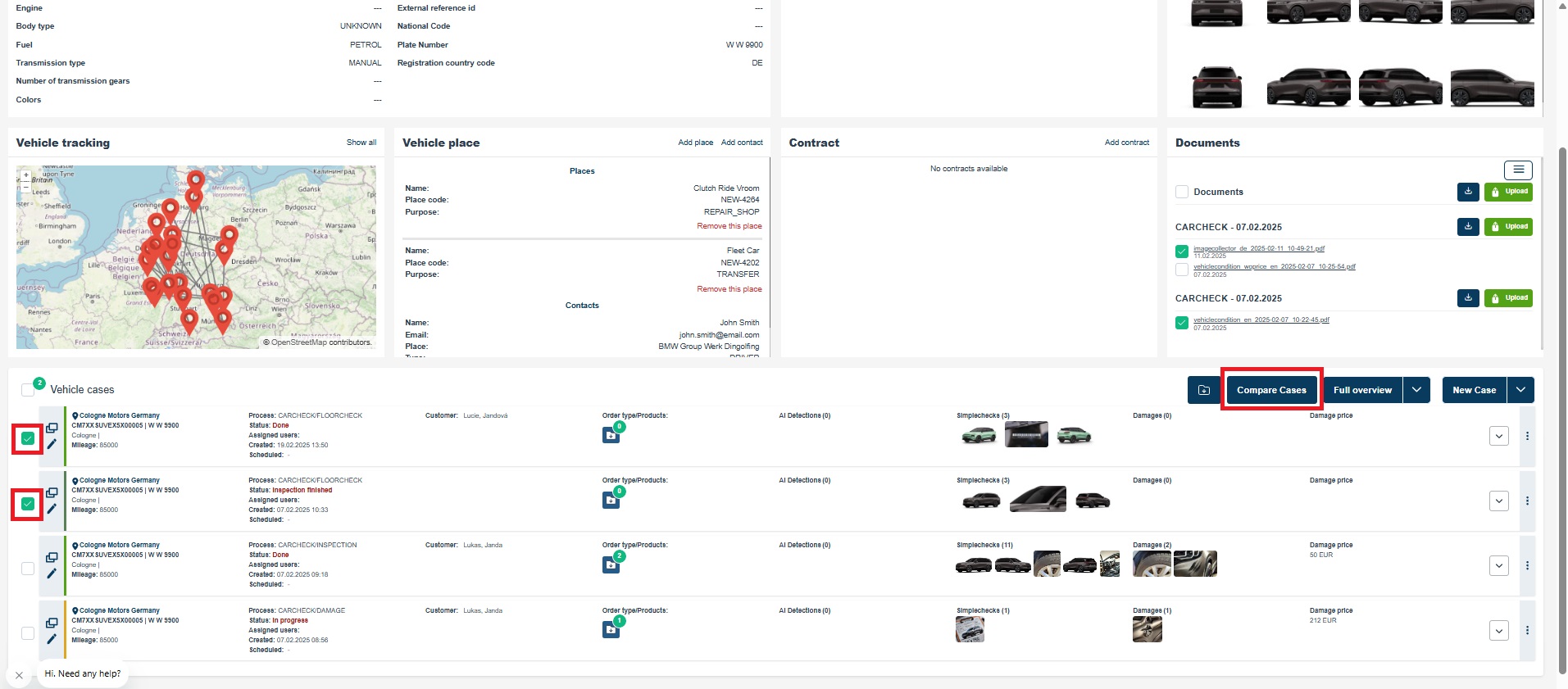Open the New Case dropdown arrow
Viewport: 1568px width, 689px height.
click(x=1520, y=390)
